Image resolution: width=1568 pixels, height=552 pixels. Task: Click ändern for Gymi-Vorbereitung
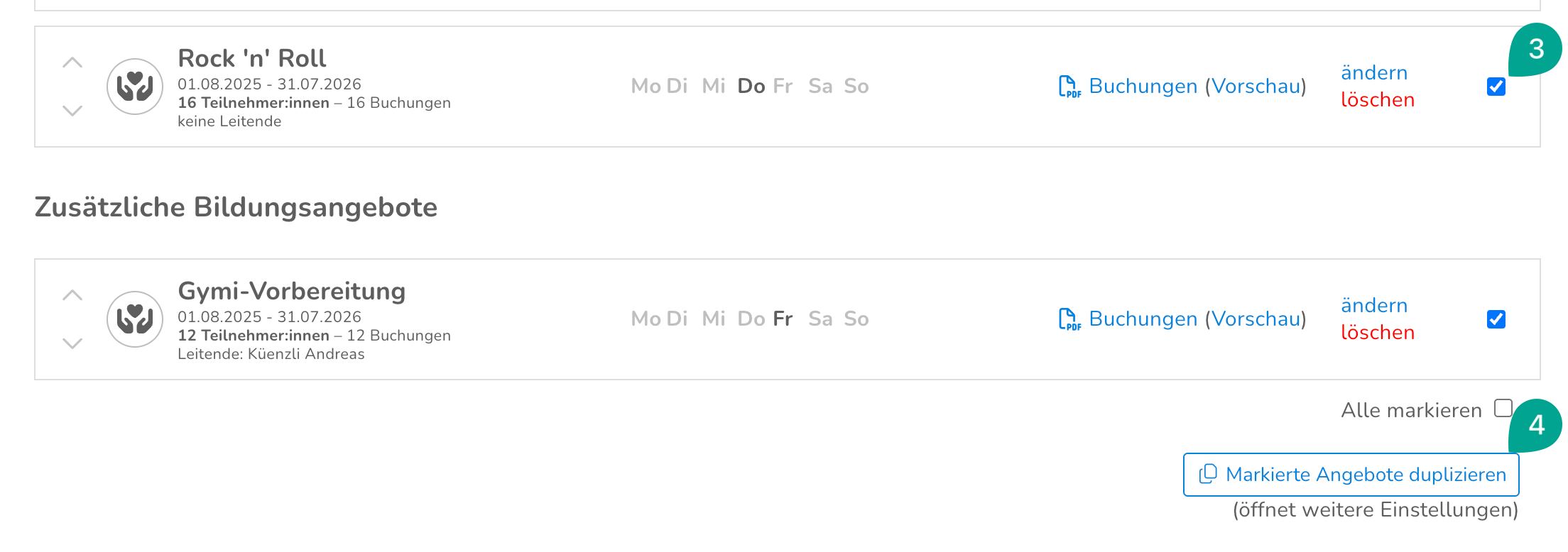point(1374,305)
